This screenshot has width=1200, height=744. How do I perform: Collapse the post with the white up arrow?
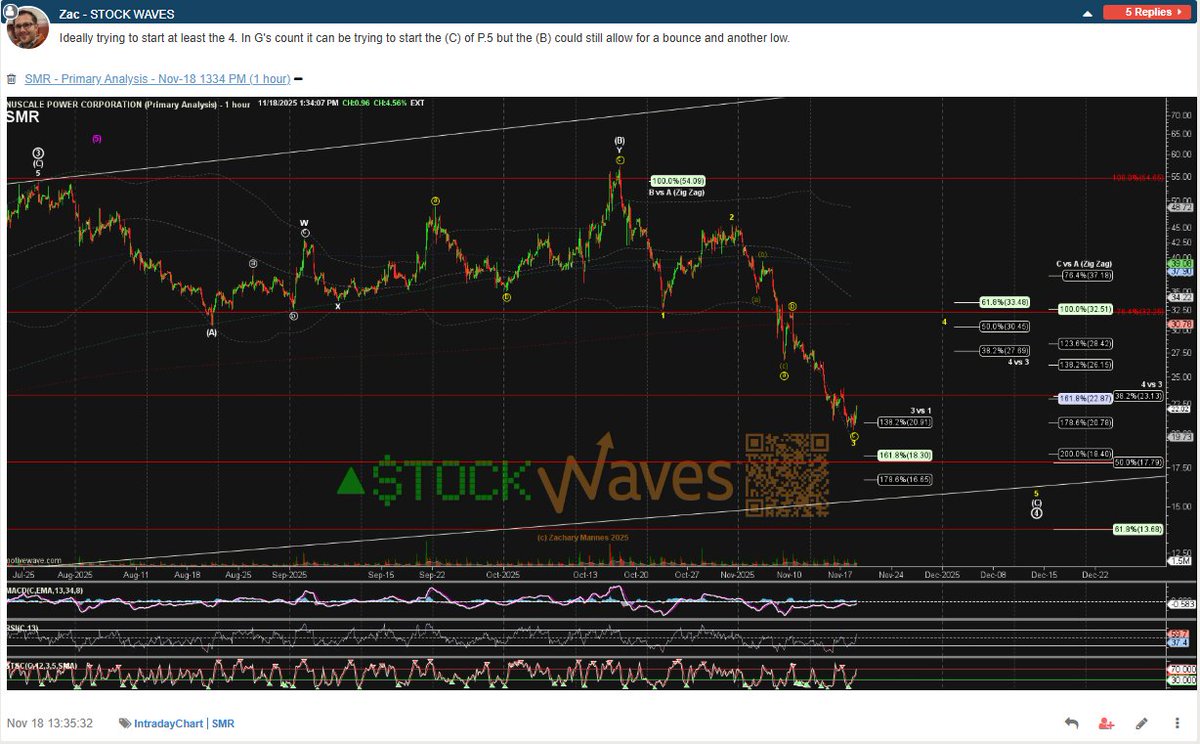[x=1087, y=14]
